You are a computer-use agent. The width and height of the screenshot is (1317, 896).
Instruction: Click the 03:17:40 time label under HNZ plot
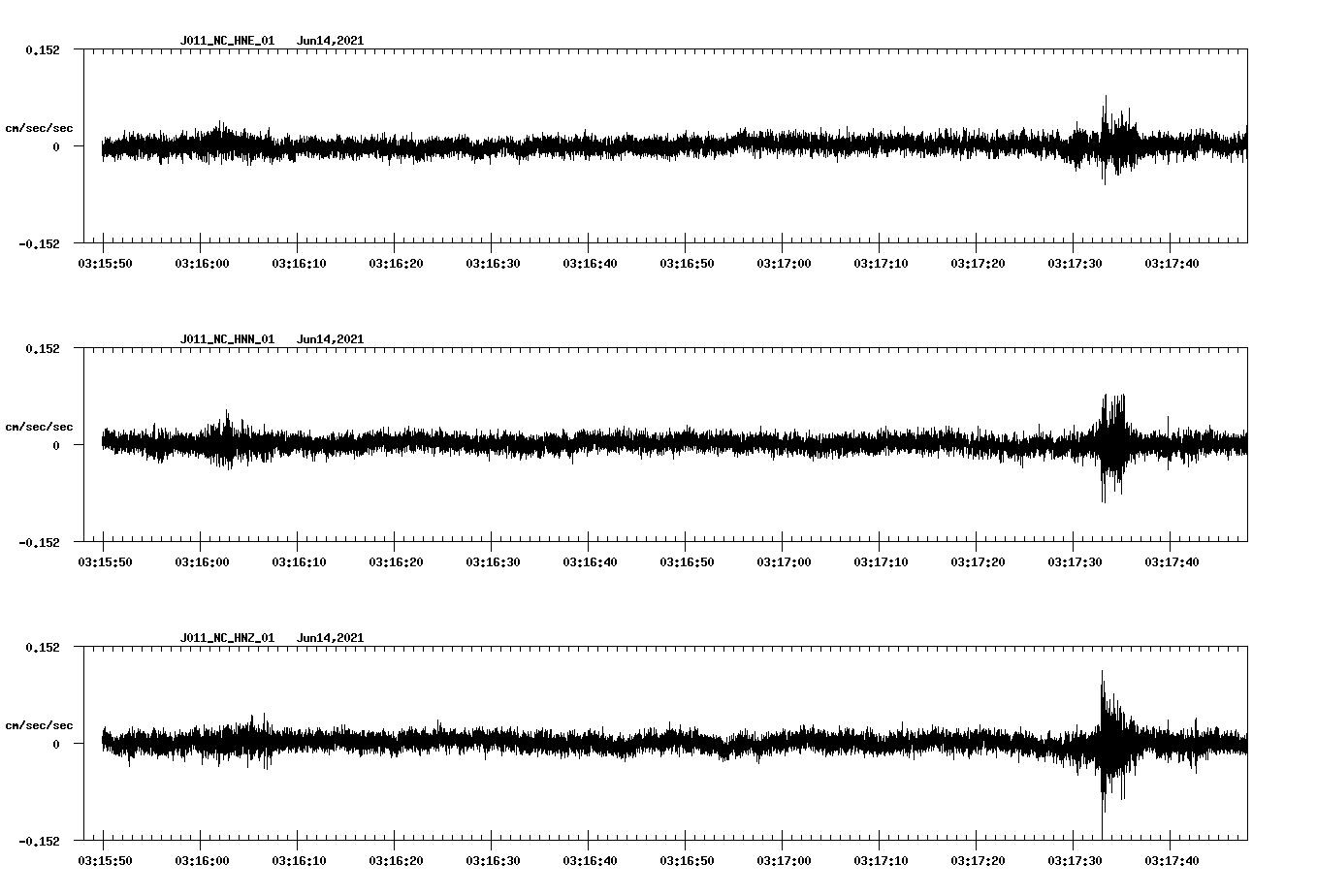[1172, 860]
